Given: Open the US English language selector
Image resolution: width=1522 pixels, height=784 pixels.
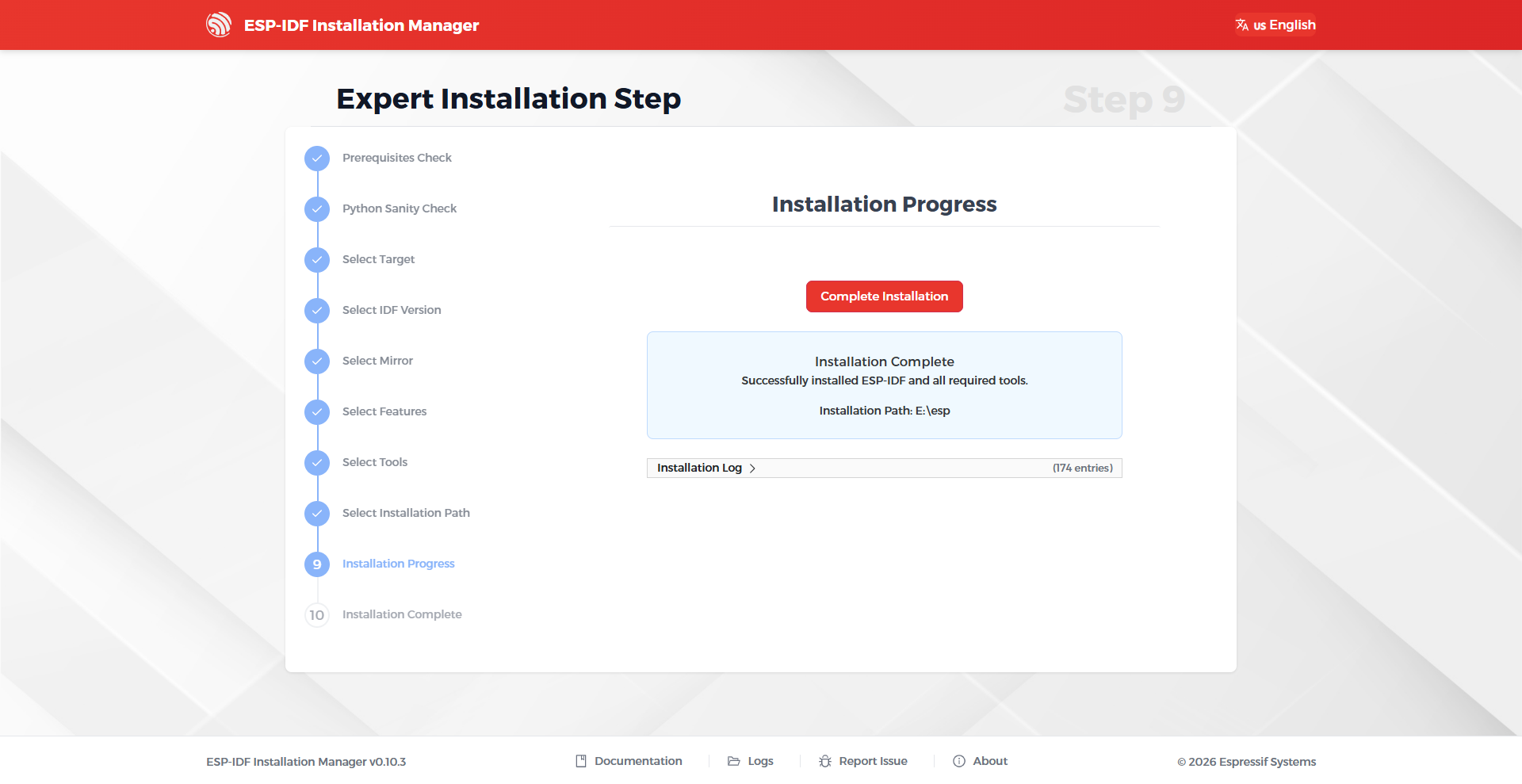Looking at the screenshot, I should tap(1275, 25).
